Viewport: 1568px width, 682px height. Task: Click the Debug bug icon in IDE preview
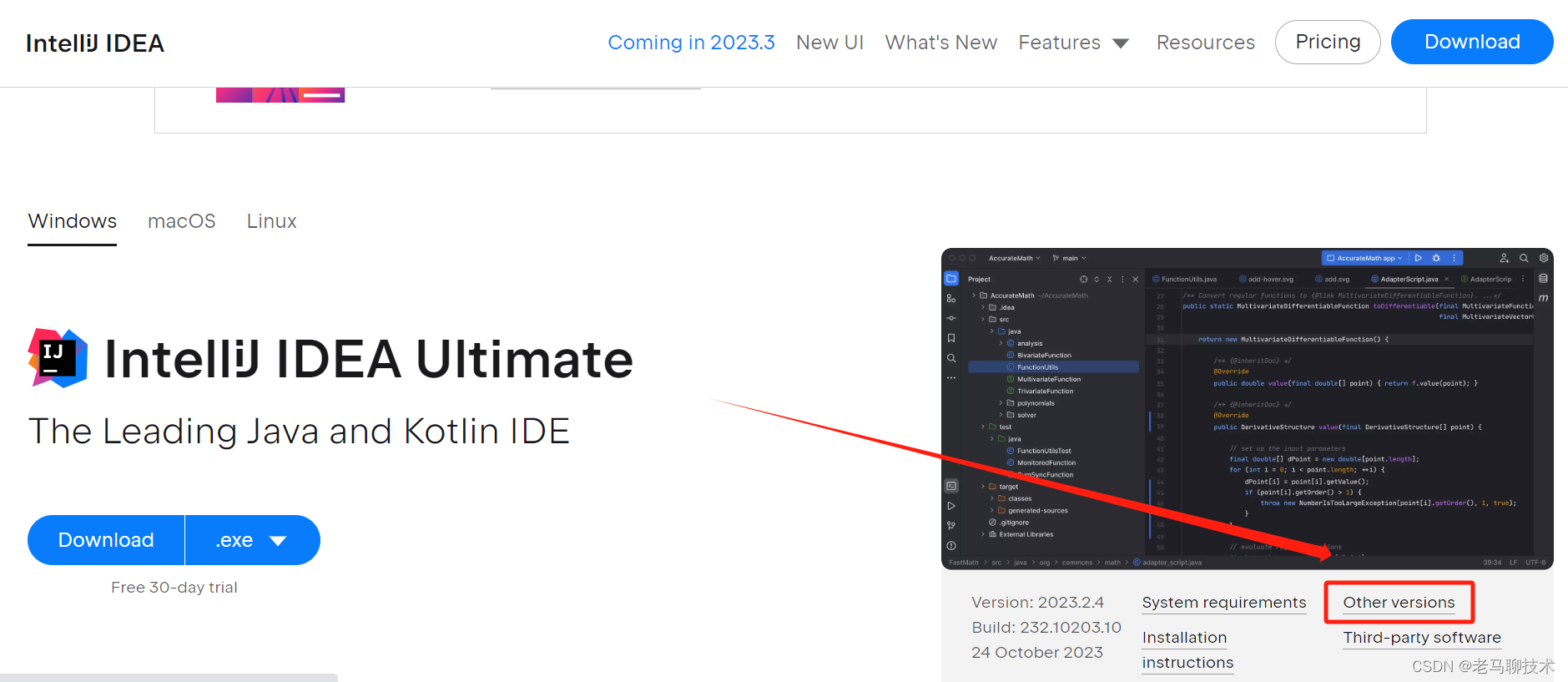pos(1436,258)
